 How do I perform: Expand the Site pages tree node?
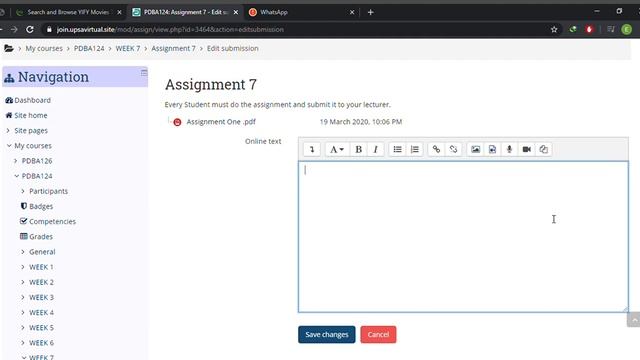point(8,130)
